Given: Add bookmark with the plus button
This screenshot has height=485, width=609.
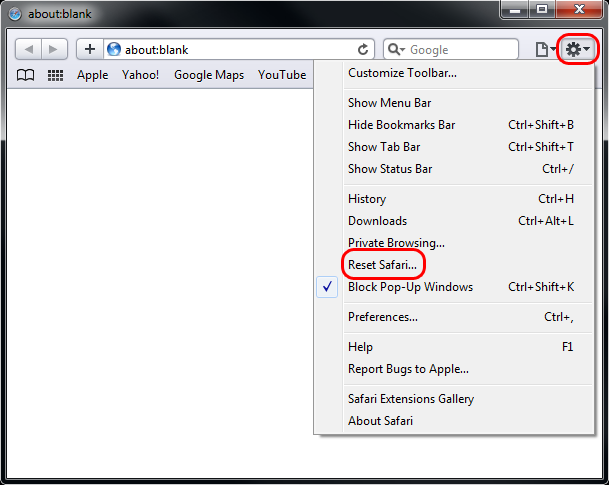Looking at the screenshot, I should coord(90,49).
